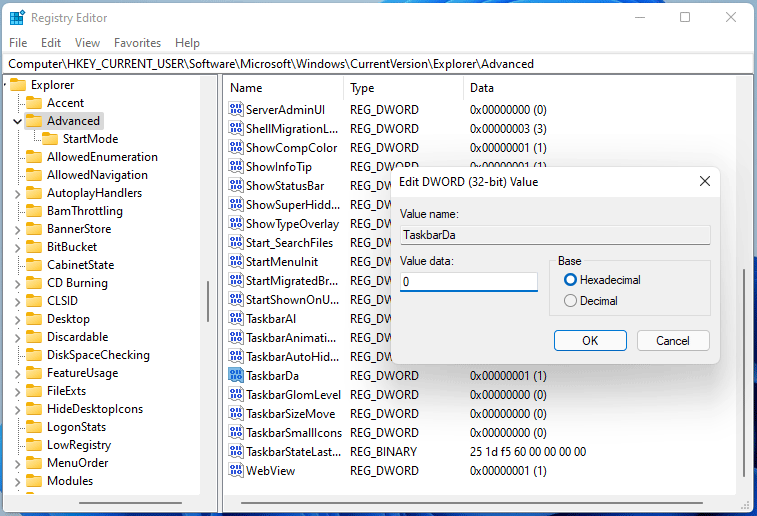The height and width of the screenshot is (516, 757).
Task: Select the Explorer parent key
Action: tap(53, 85)
